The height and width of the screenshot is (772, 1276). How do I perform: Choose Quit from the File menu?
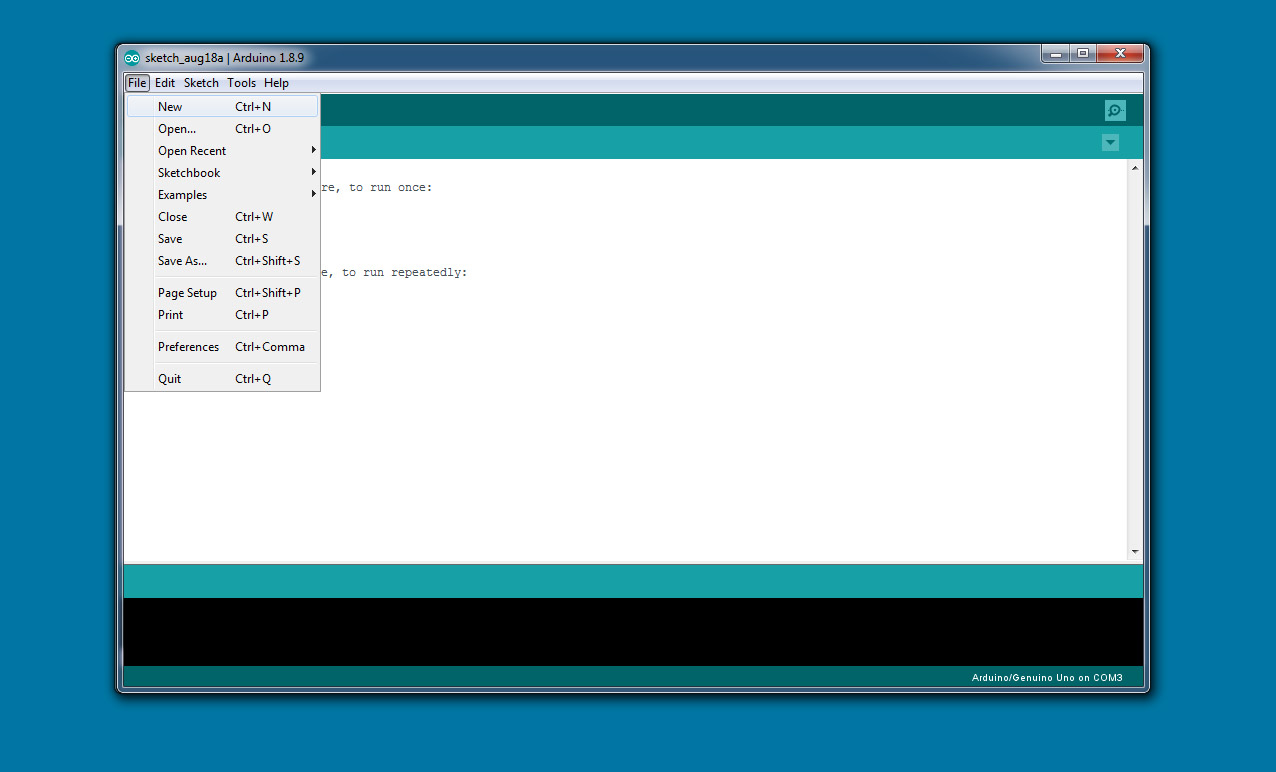click(x=222, y=379)
